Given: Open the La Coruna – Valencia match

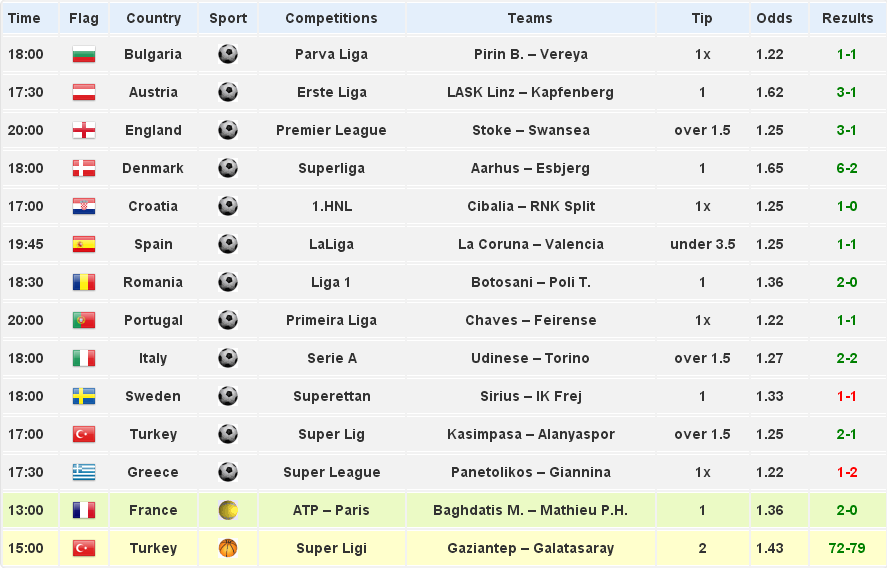Looking at the screenshot, I should pyautogui.click(x=530, y=245).
